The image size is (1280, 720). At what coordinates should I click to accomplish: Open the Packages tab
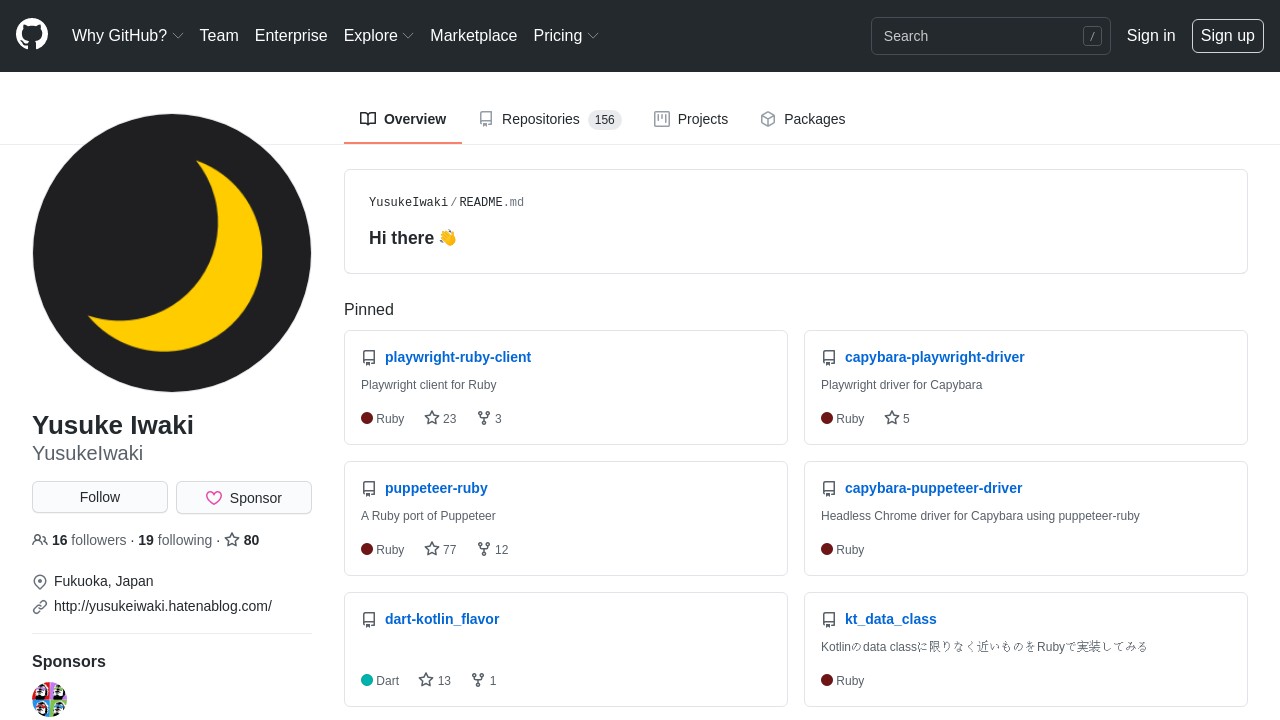click(802, 119)
